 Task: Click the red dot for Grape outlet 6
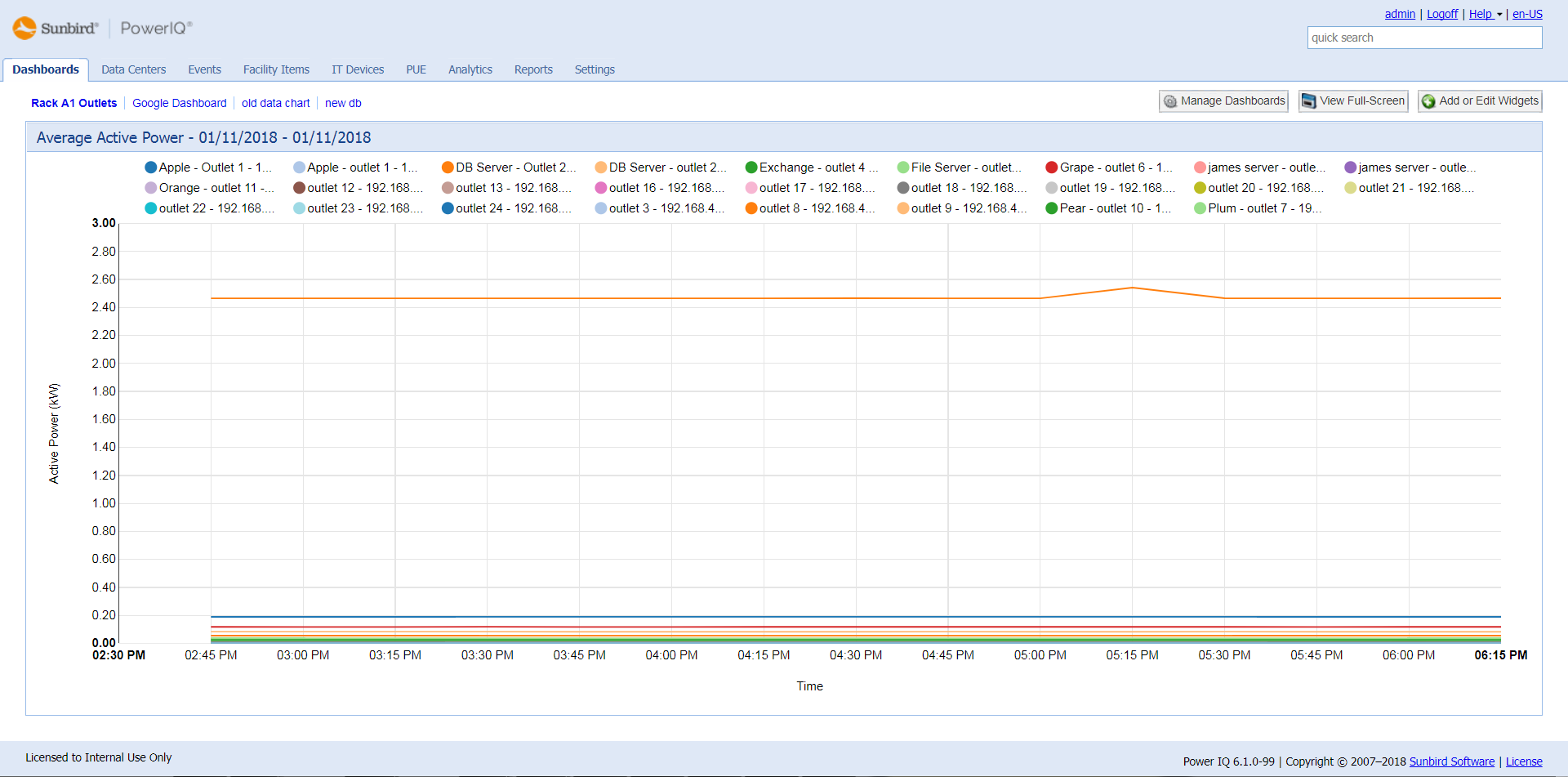[1050, 167]
